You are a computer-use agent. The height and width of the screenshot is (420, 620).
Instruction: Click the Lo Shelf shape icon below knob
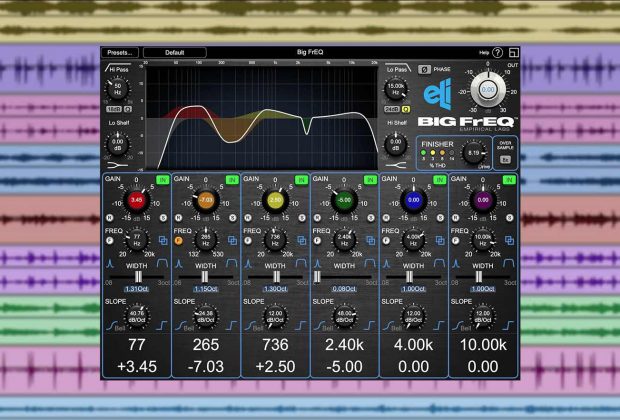pyautogui.click(x=117, y=165)
